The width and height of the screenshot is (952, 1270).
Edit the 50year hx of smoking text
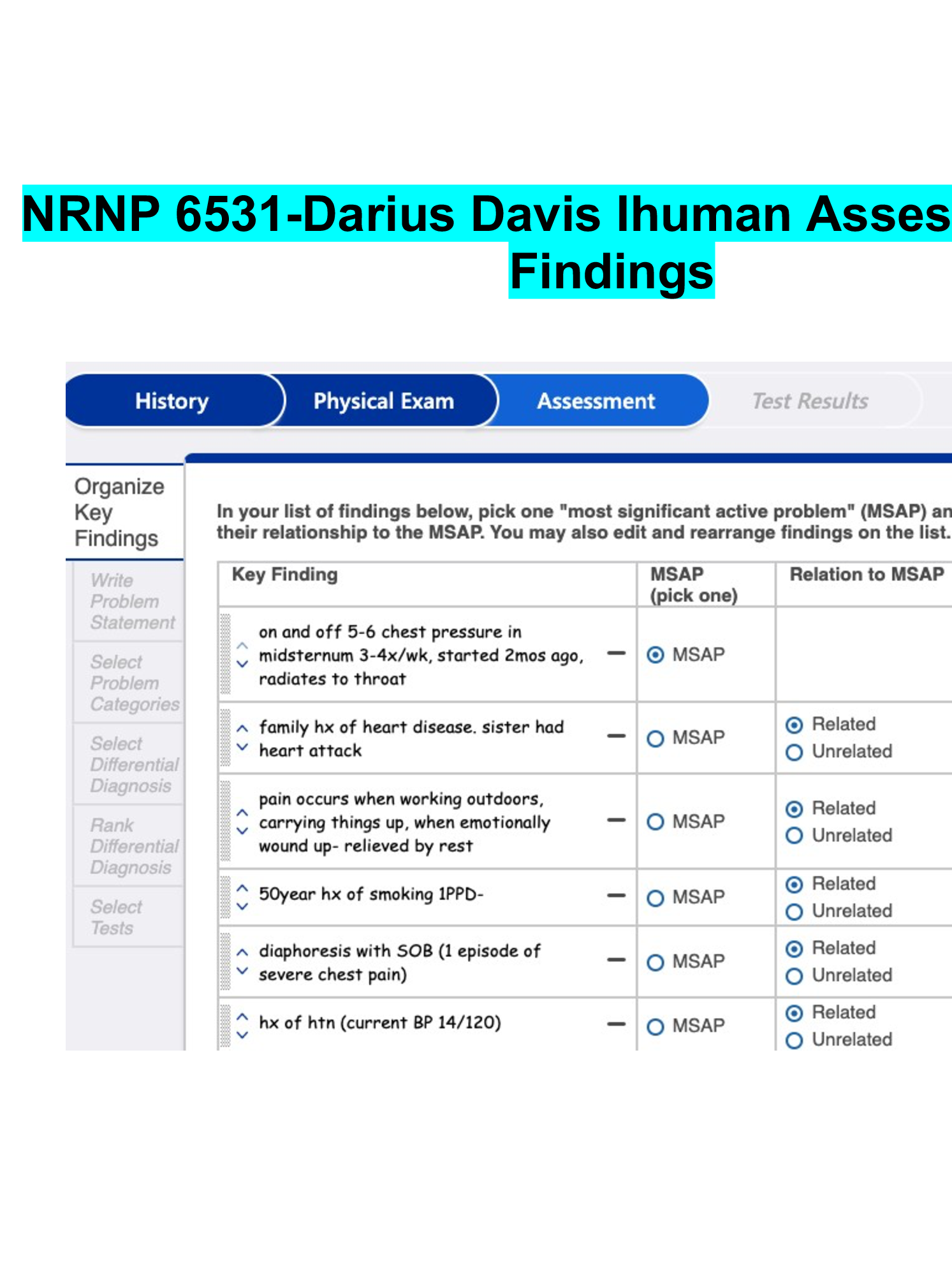(370, 894)
